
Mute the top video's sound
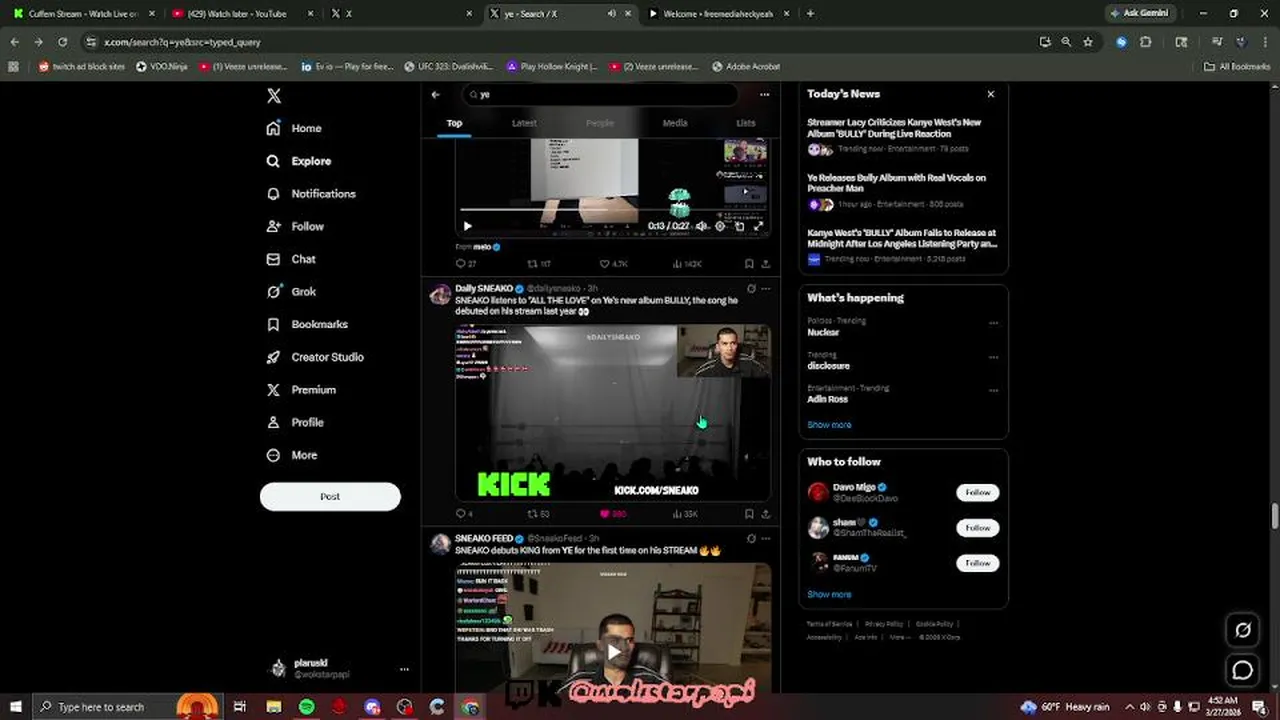[701, 226]
